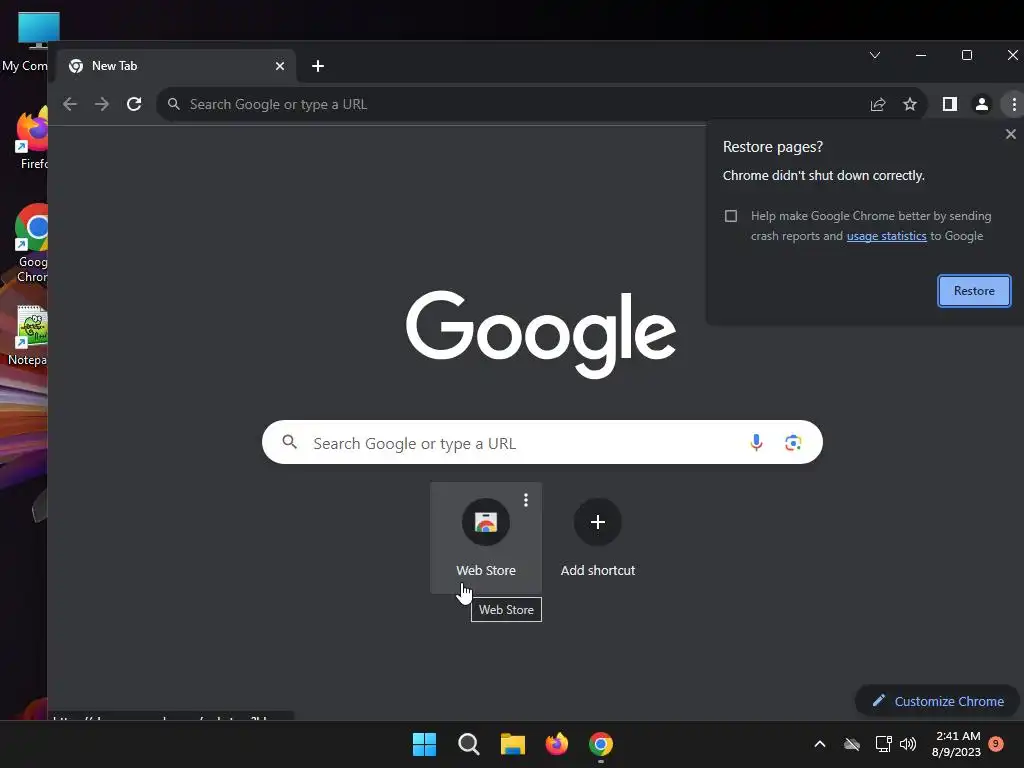Viewport: 1024px width, 768px height.
Task: Open the profile avatar menu
Action: [x=982, y=104]
